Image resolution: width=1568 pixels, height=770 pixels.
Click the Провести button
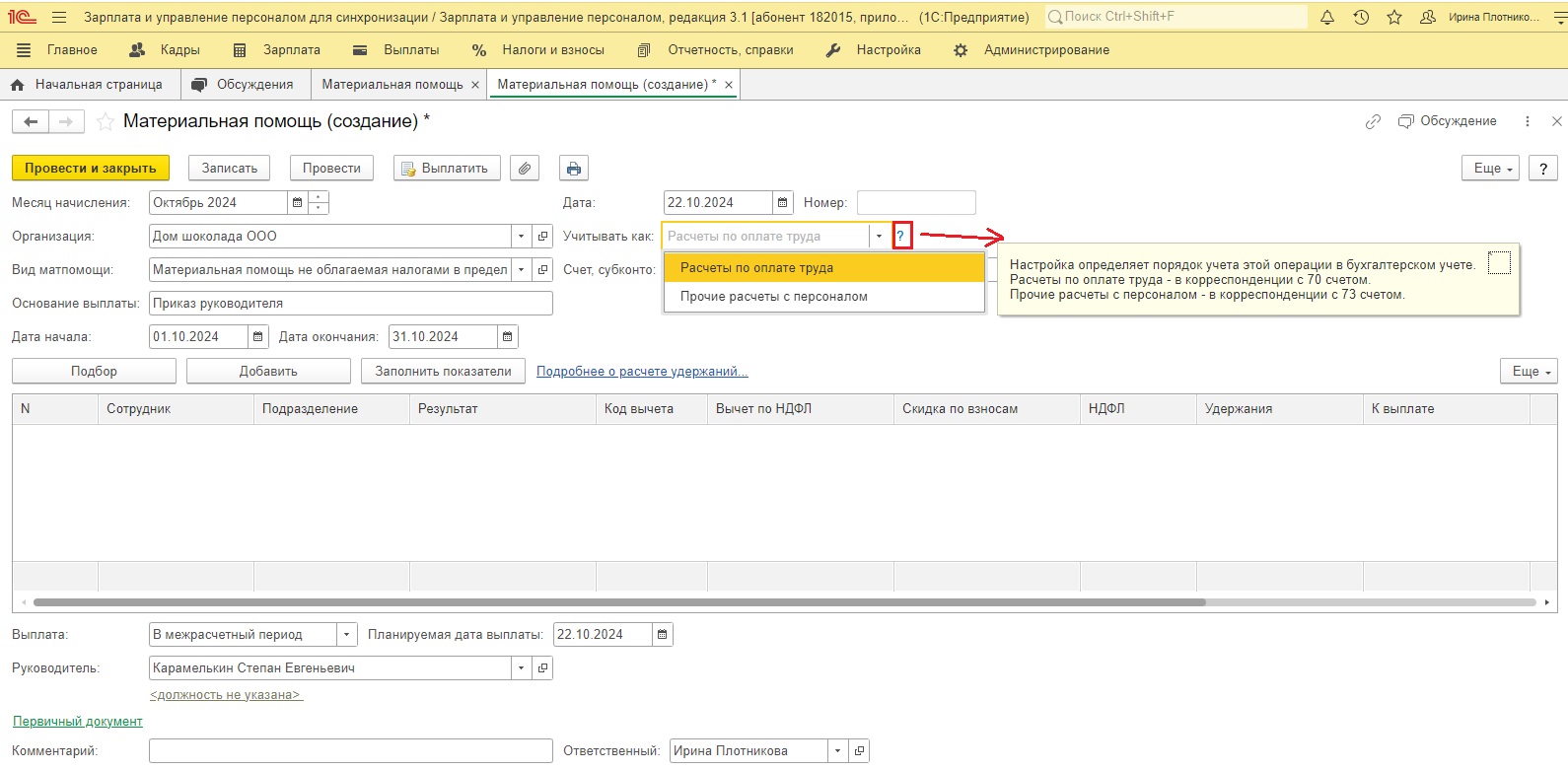331,168
